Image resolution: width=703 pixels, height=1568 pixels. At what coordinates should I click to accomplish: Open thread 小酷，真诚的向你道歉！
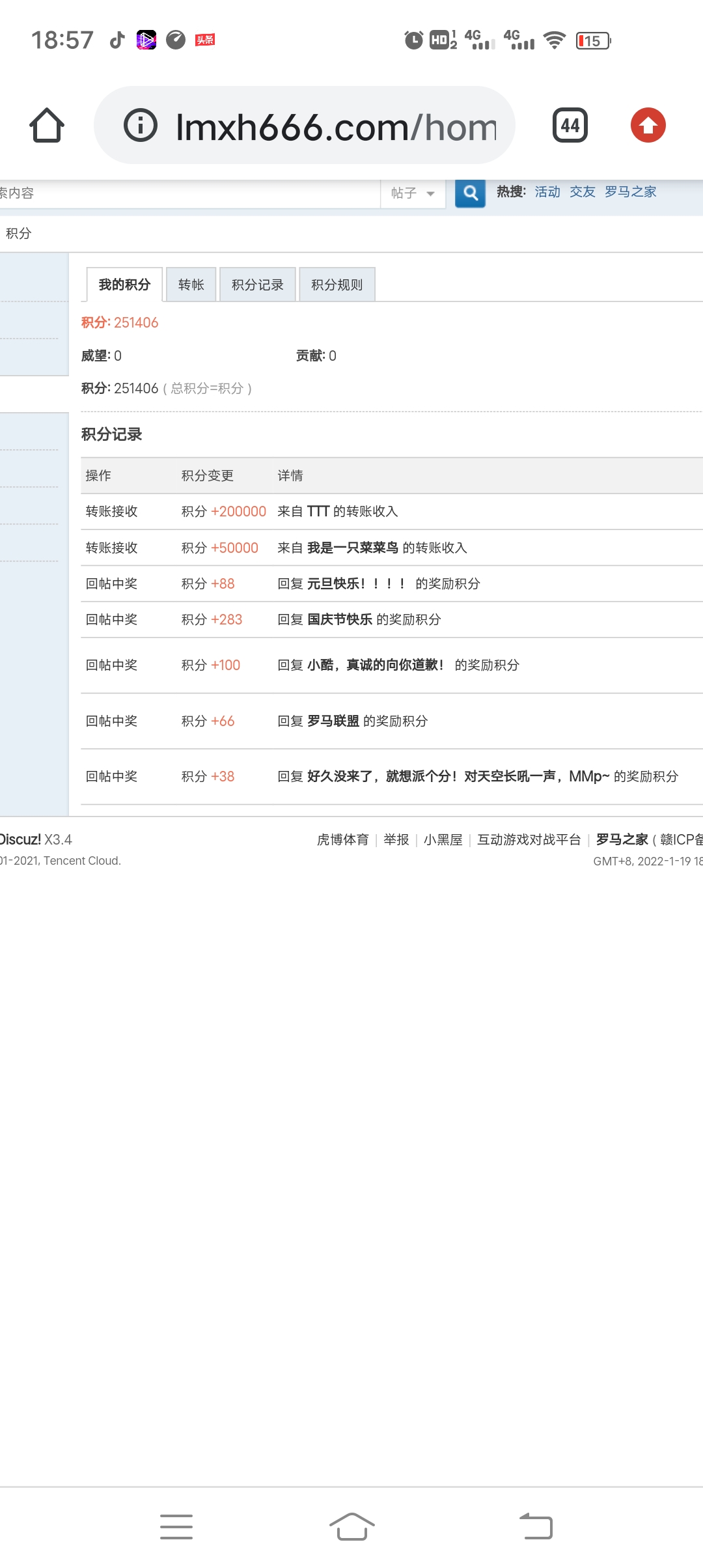coord(376,665)
